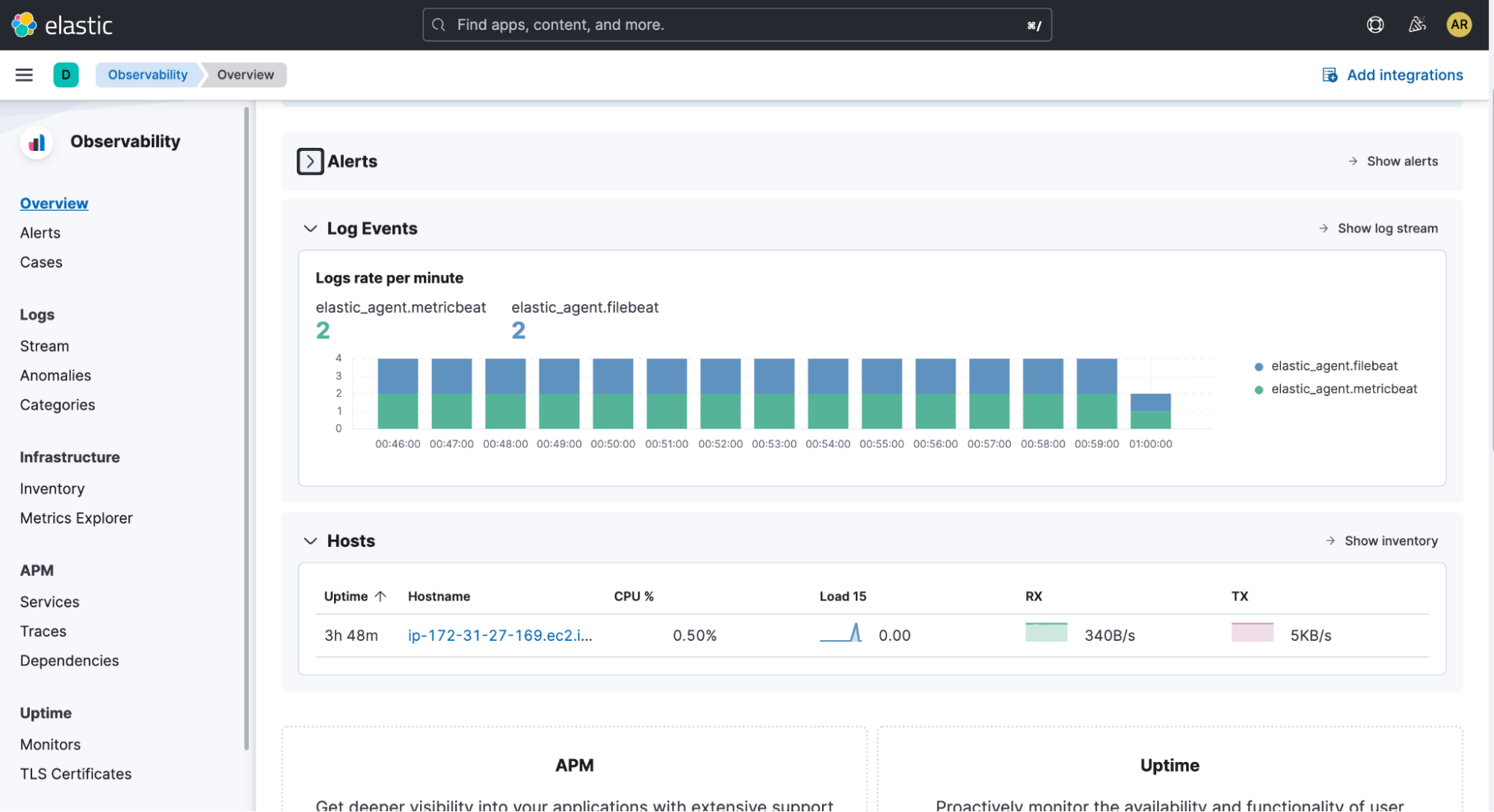Click the Add integrations icon
Image resolution: width=1494 pixels, height=812 pixels.
(1330, 75)
